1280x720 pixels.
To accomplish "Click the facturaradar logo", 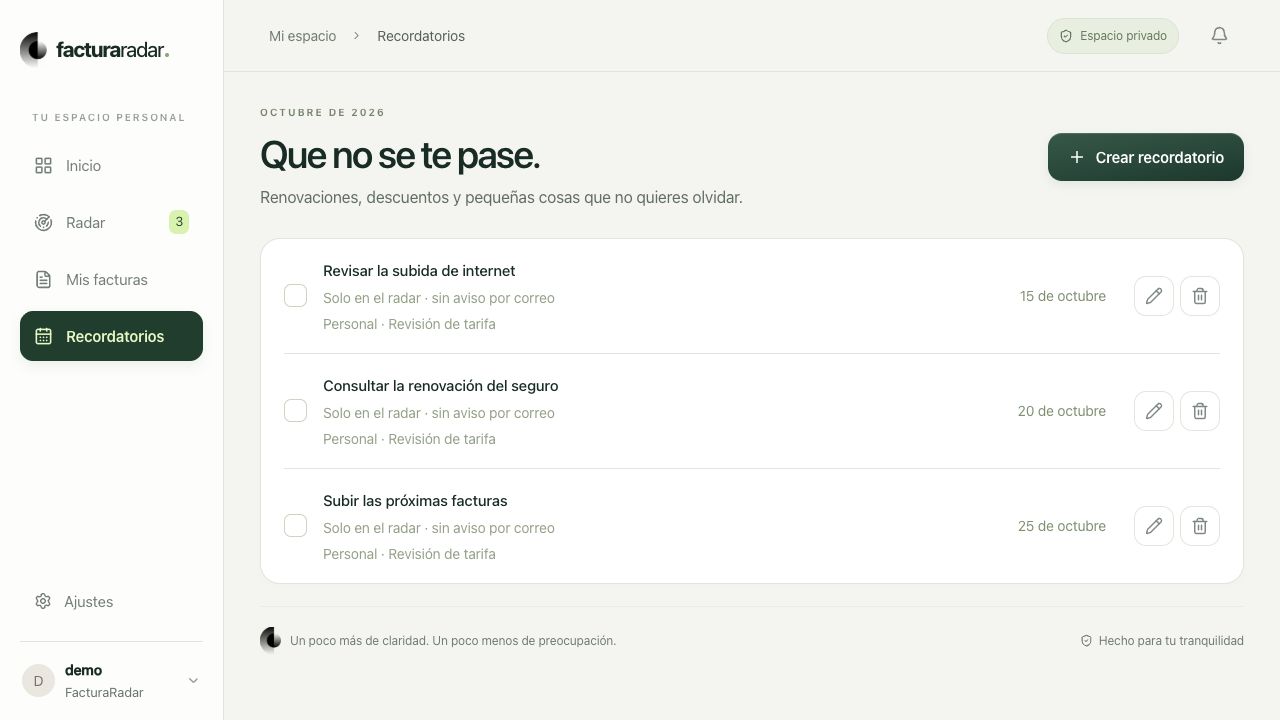I will pos(95,49).
